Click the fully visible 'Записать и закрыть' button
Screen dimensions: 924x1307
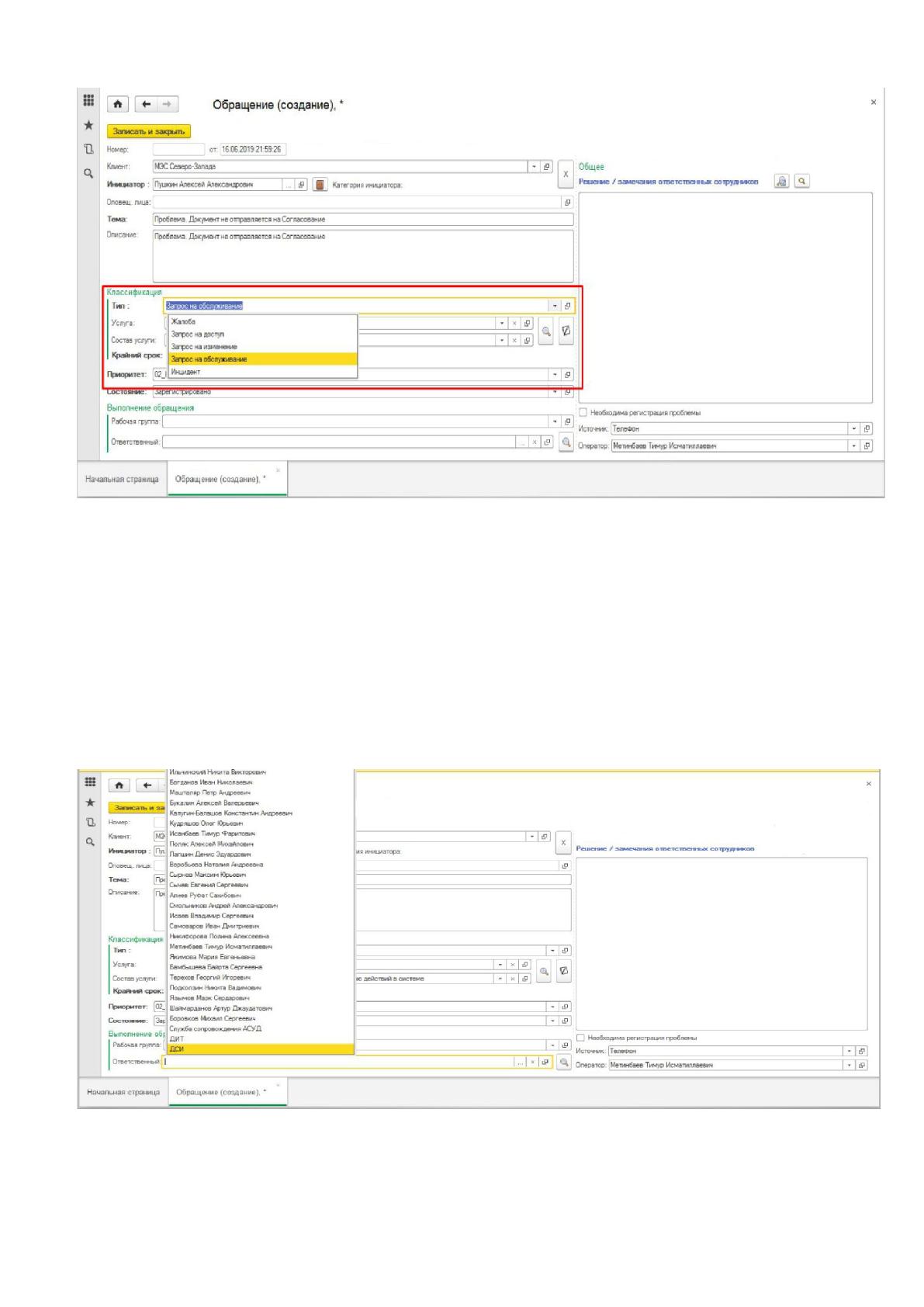(x=149, y=131)
